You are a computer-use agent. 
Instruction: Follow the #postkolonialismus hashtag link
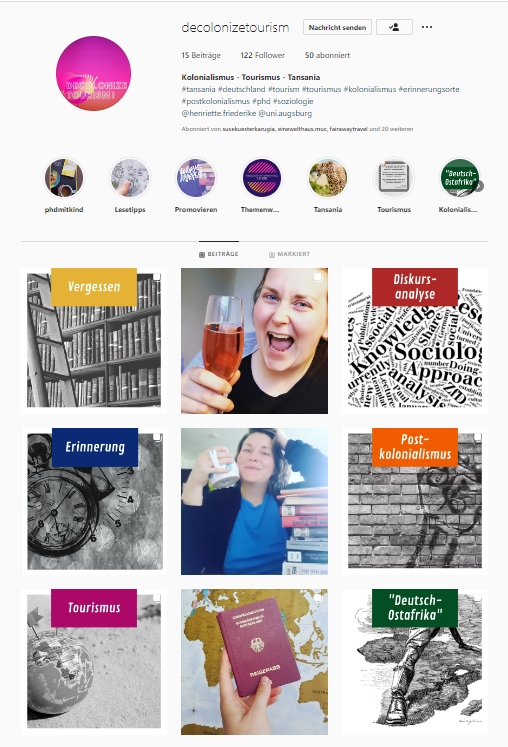pyautogui.click(x=215, y=101)
